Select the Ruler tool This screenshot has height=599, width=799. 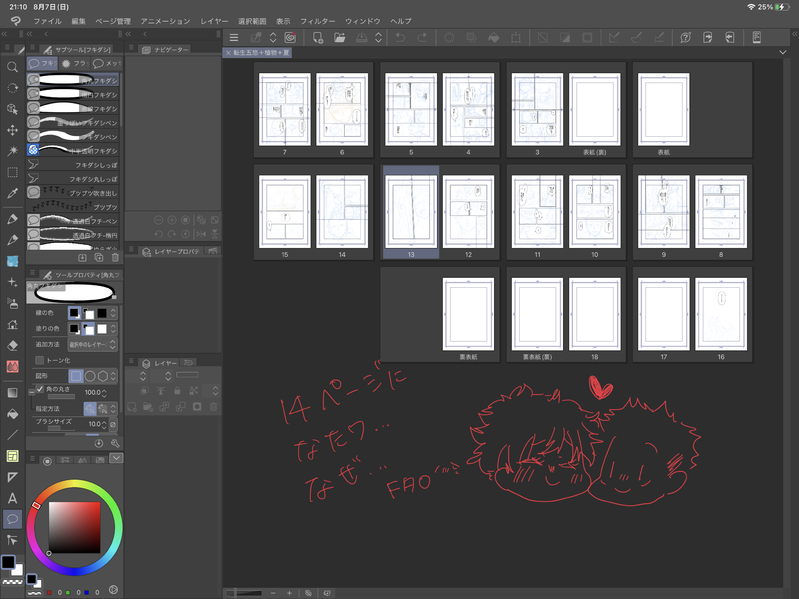tap(12, 477)
